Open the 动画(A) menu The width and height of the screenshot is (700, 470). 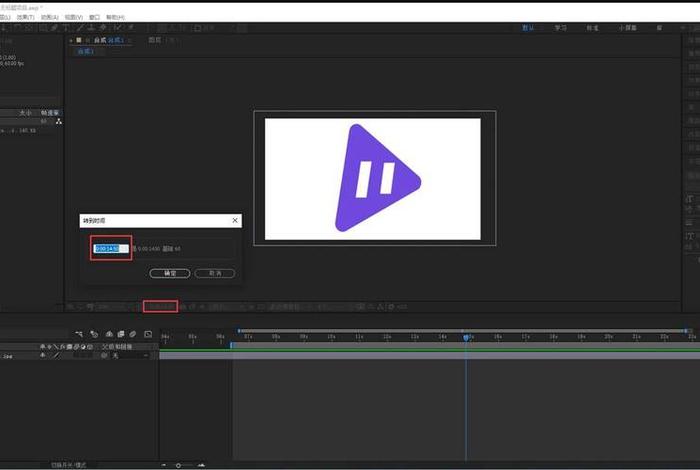click(x=50, y=17)
